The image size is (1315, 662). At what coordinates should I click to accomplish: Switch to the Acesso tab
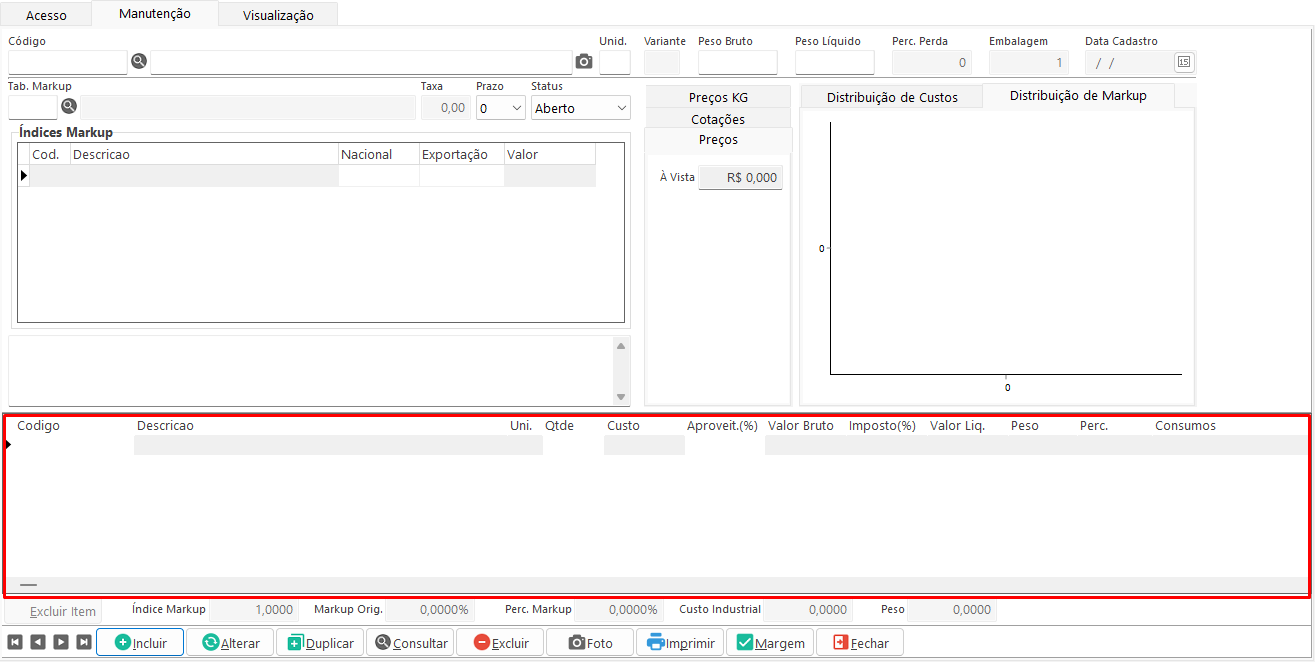tap(46, 15)
